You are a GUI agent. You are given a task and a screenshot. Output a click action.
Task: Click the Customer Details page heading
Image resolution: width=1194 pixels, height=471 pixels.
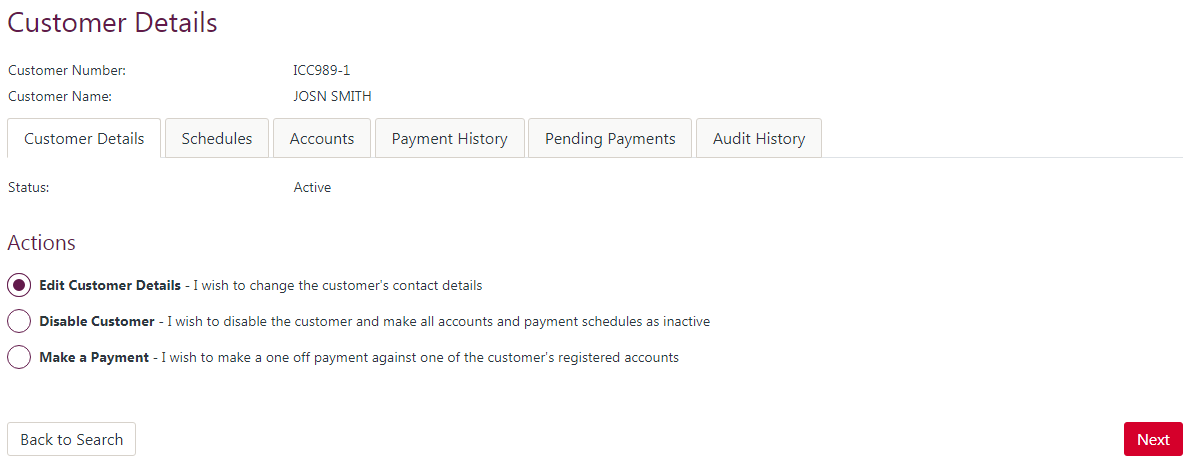tap(112, 23)
